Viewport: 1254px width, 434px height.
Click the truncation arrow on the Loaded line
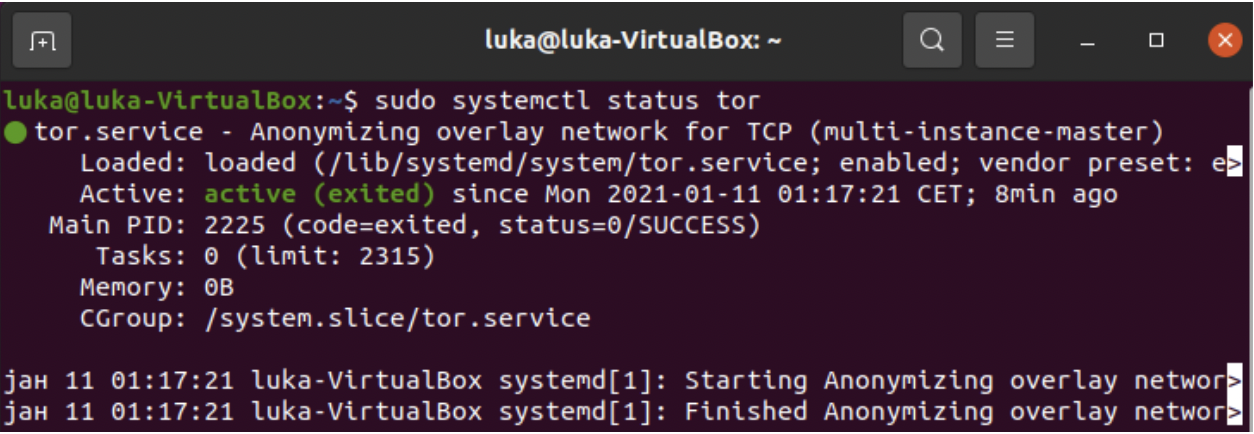(x=1234, y=163)
